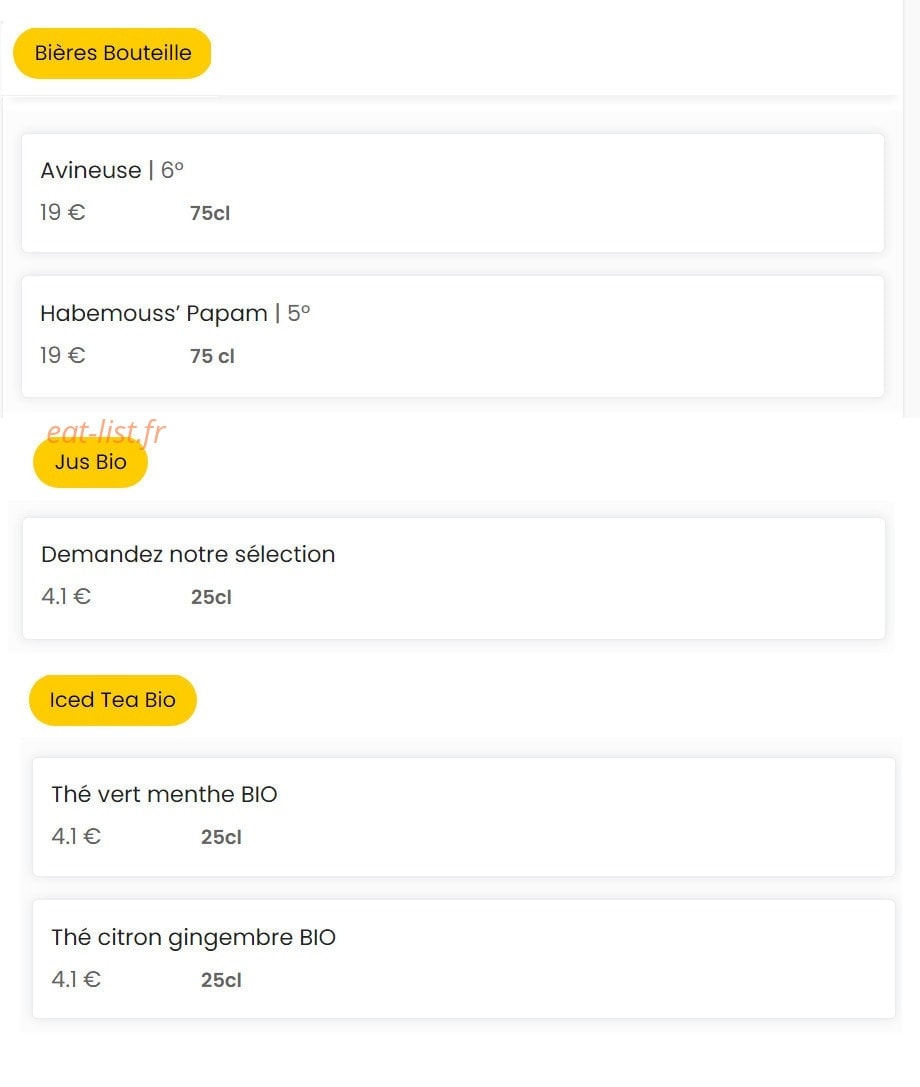
Task: Select the Bières Bouteille category tag
Action: [x=112, y=53]
